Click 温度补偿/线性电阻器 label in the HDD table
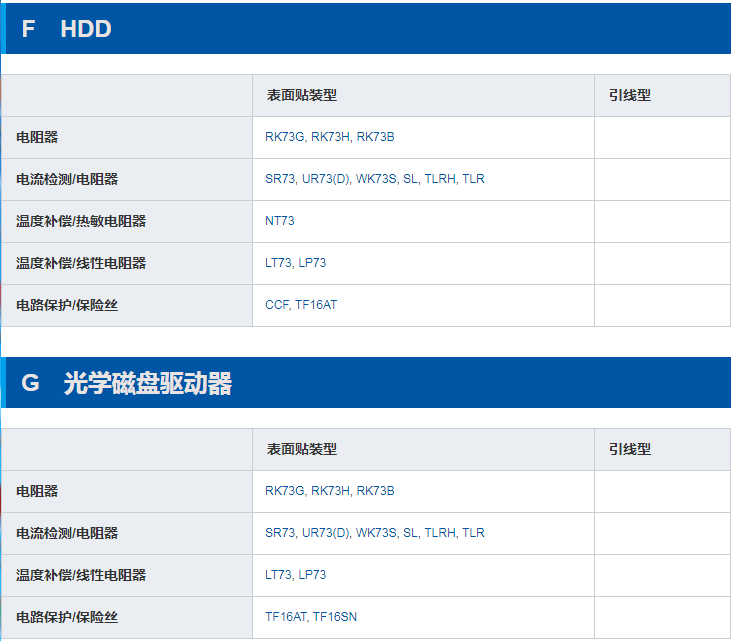 tap(81, 263)
